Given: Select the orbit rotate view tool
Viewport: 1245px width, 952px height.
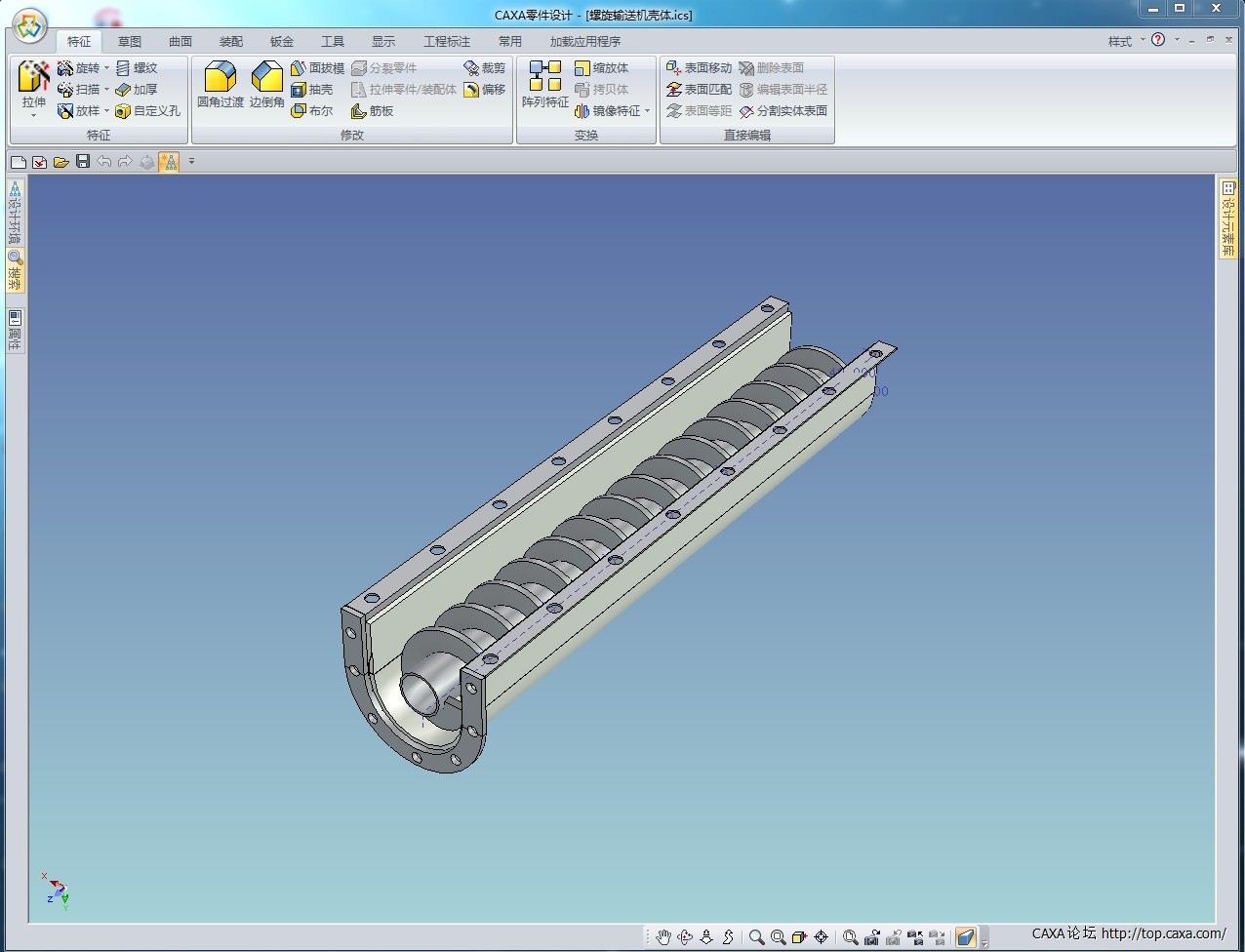Looking at the screenshot, I should [685, 937].
